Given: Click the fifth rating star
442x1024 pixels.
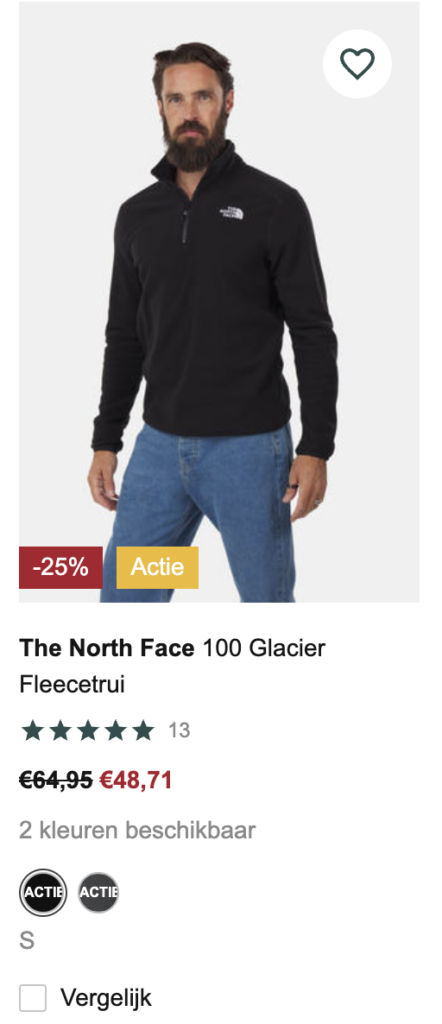Looking at the screenshot, I should pos(143,730).
